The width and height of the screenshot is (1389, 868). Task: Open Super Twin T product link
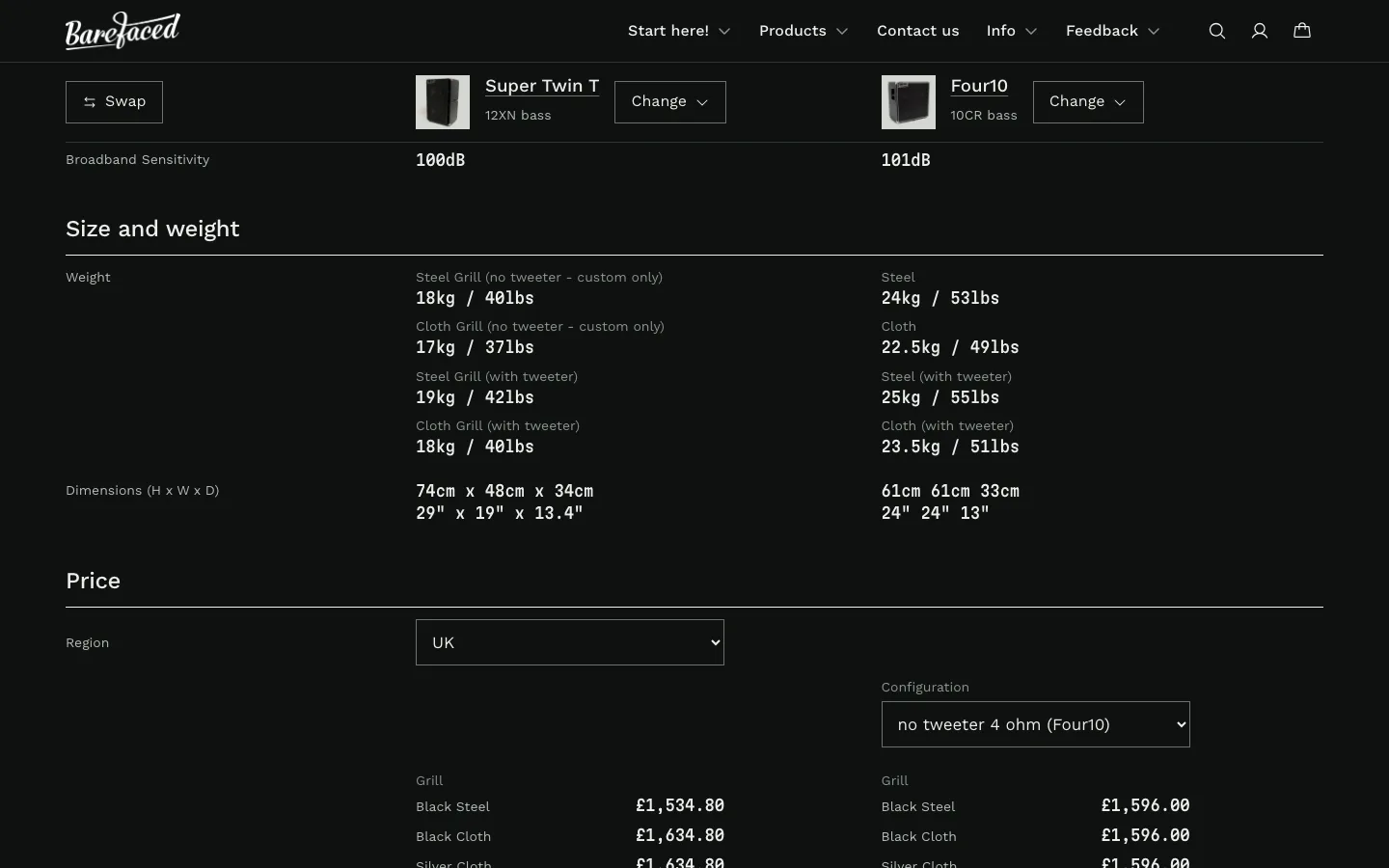pyautogui.click(x=542, y=86)
